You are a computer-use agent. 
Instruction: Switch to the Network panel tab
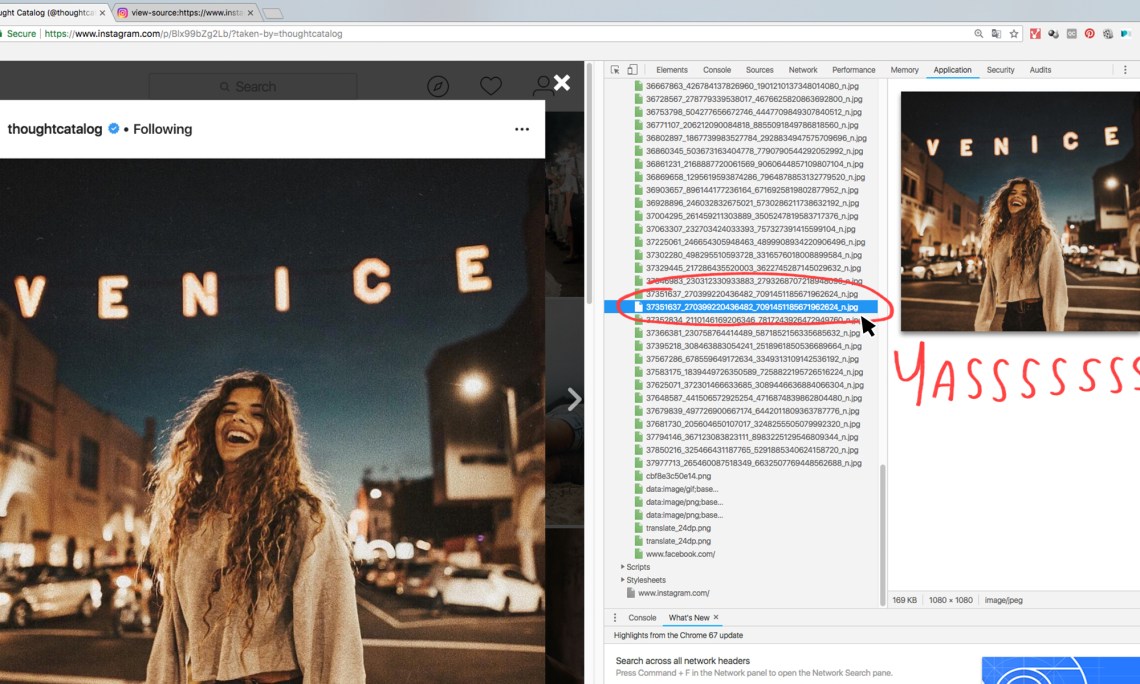[x=803, y=70]
